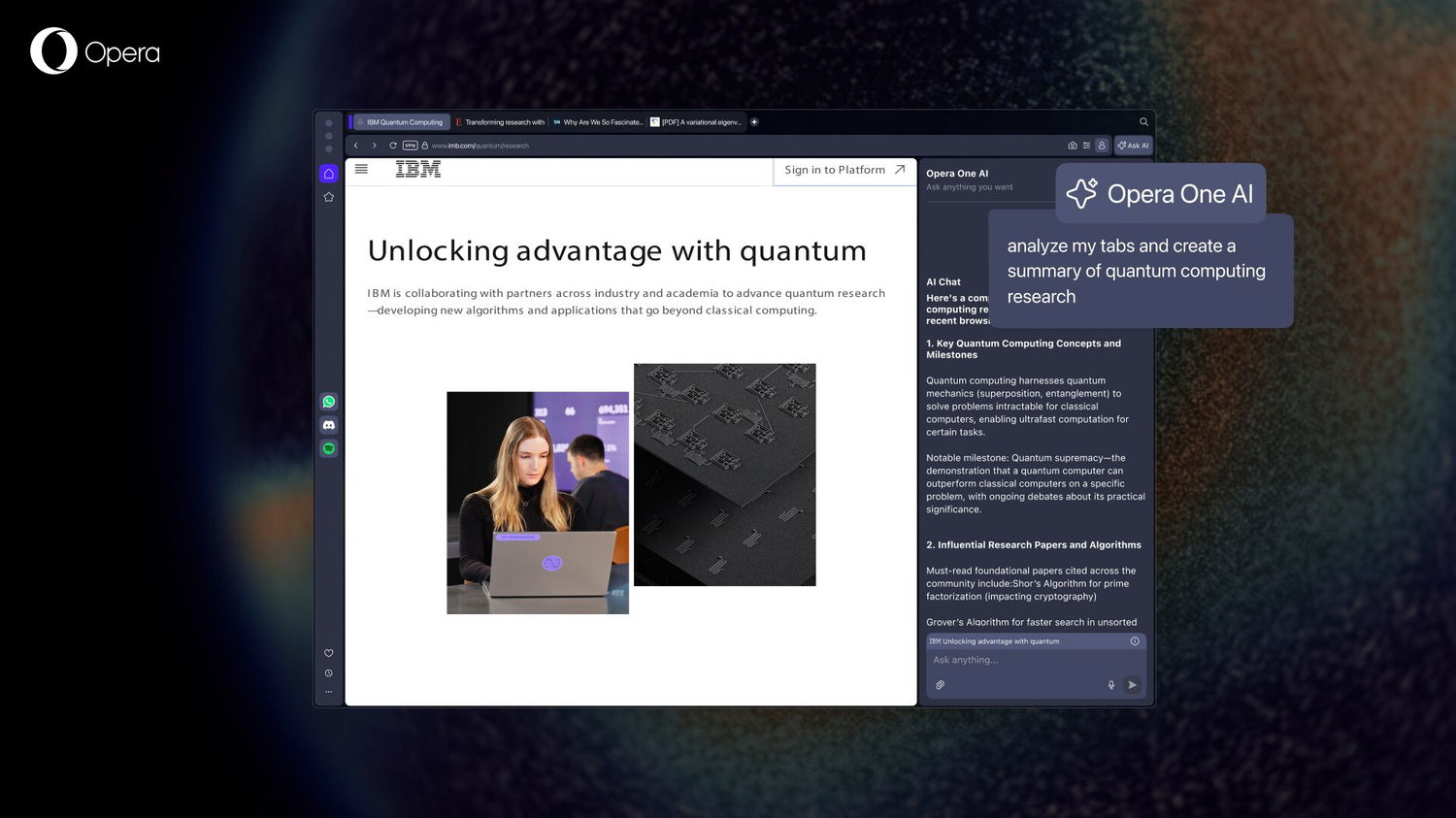The image size is (1456, 818).
Task: Reload the current page
Action: click(393, 146)
